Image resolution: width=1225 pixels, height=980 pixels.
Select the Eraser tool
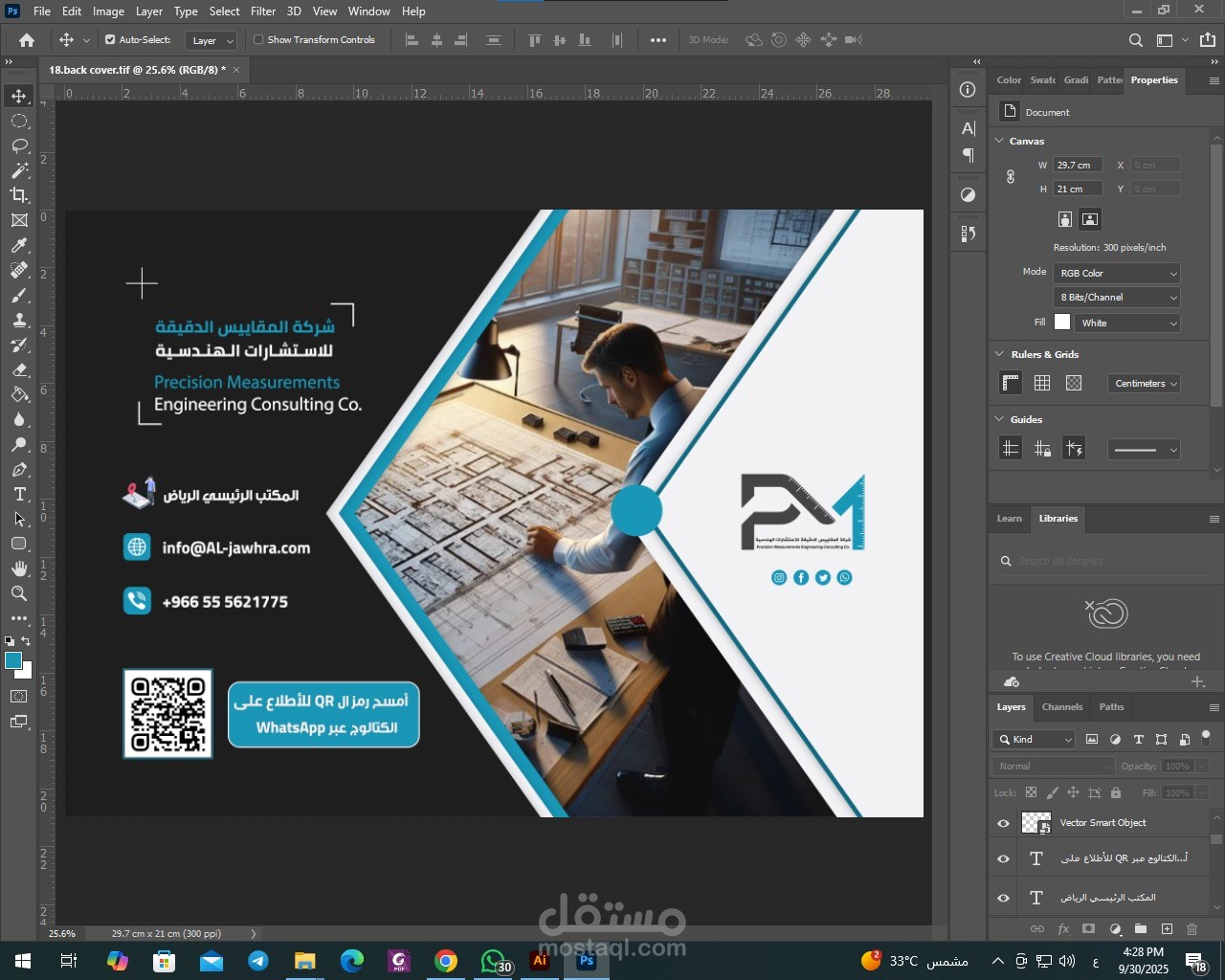click(x=19, y=369)
